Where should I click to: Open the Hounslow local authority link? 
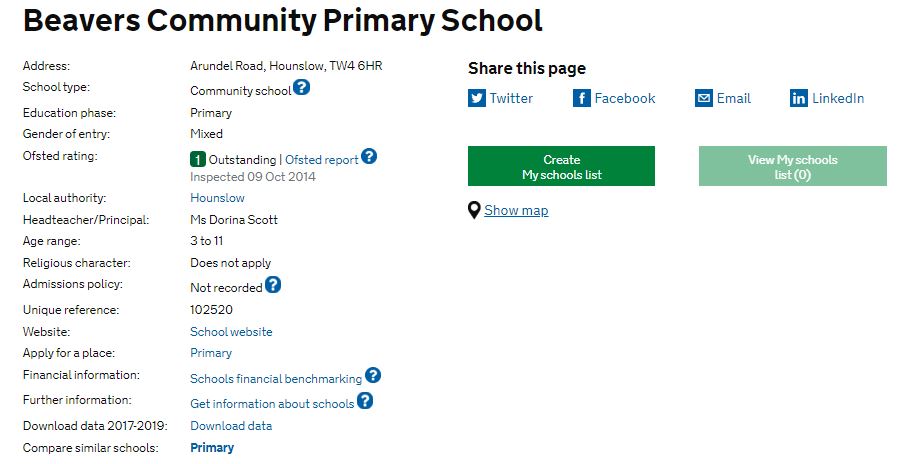[217, 198]
